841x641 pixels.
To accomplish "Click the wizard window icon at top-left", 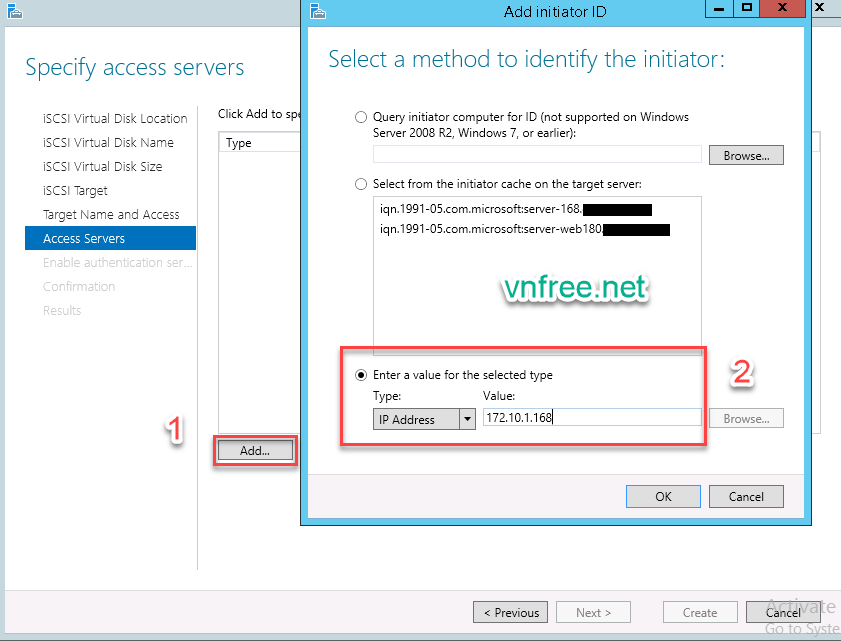I will [12, 11].
